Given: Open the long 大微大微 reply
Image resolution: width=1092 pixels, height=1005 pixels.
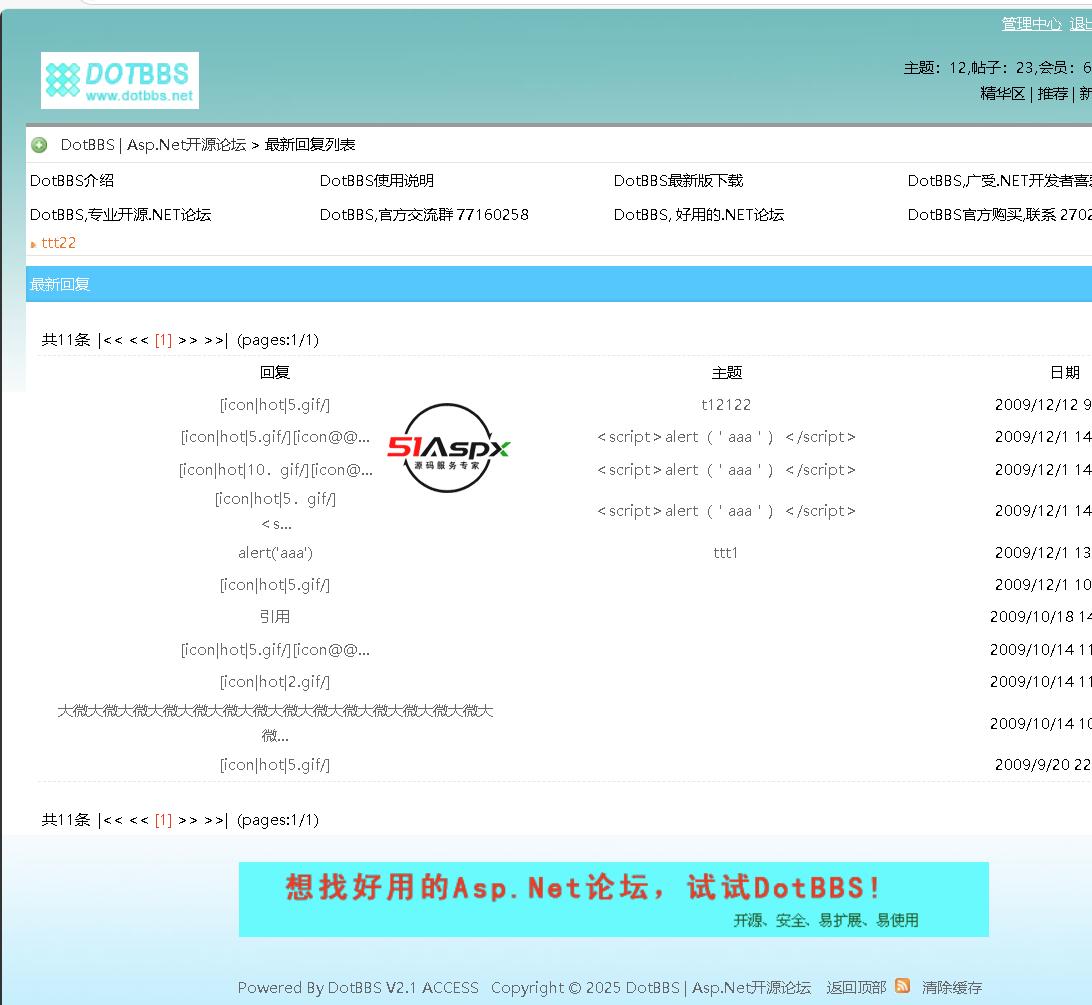Looking at the screenshot, I should coord(275,723).
